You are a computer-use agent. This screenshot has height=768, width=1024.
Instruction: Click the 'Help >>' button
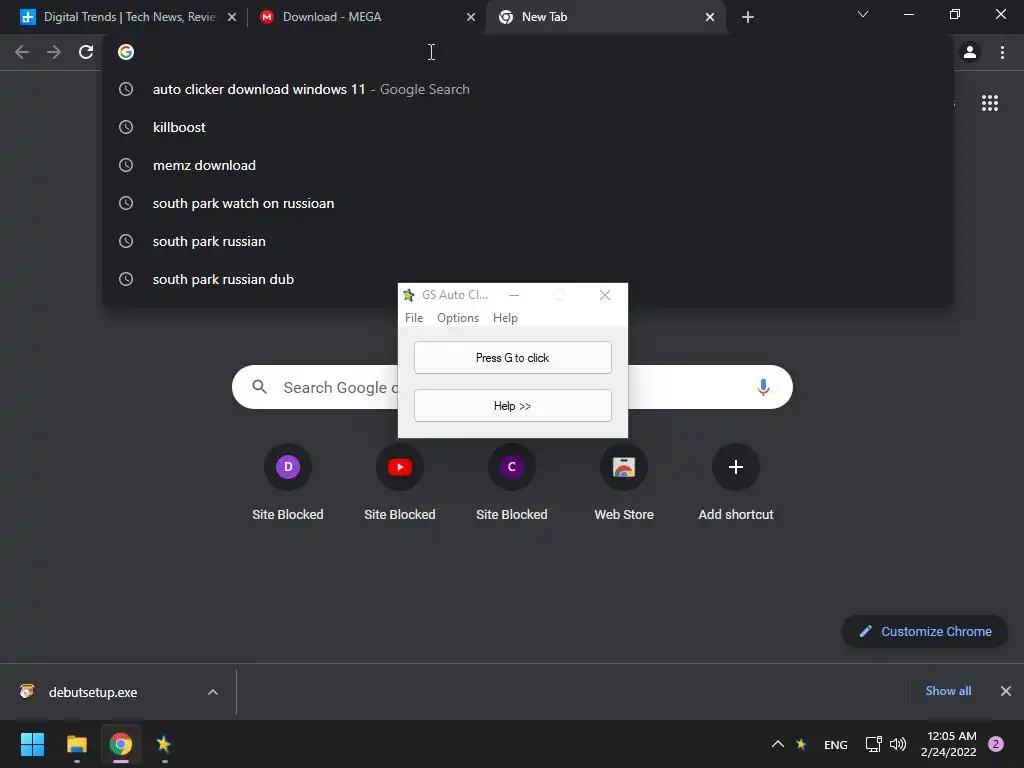(x=513, y=406)
